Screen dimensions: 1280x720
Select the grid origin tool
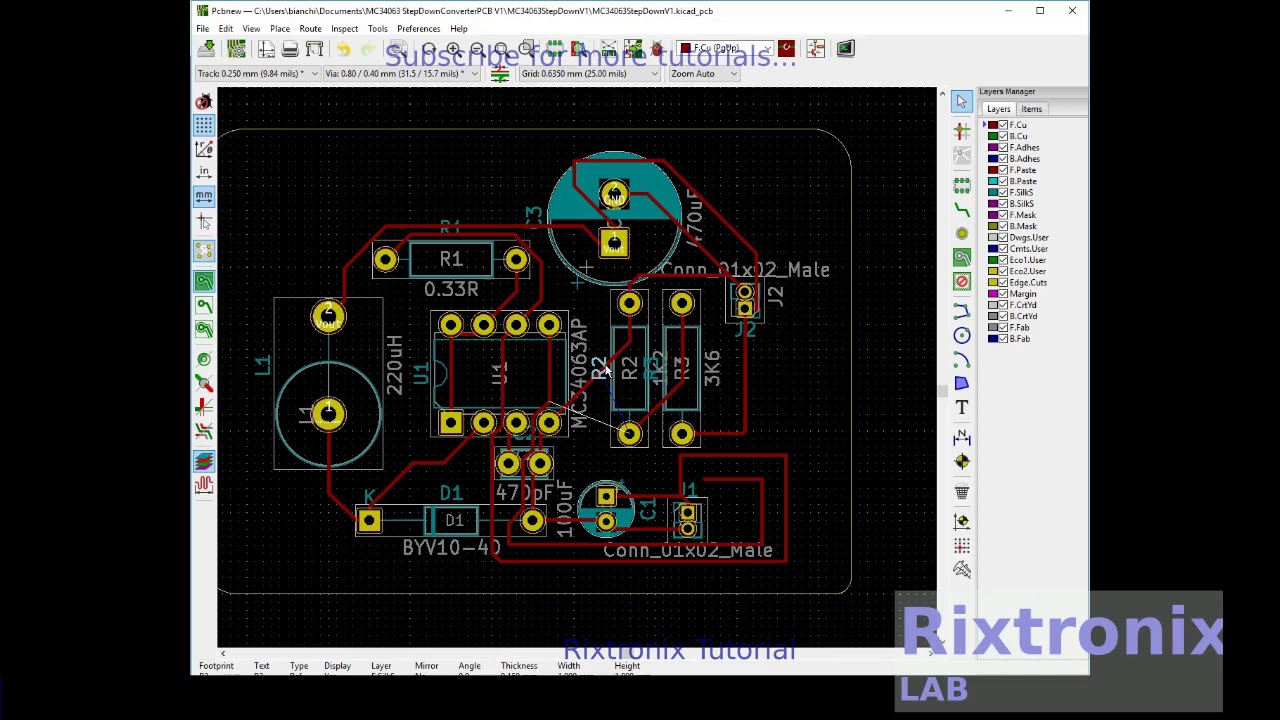pyautogui.click(x=962, y=546)
